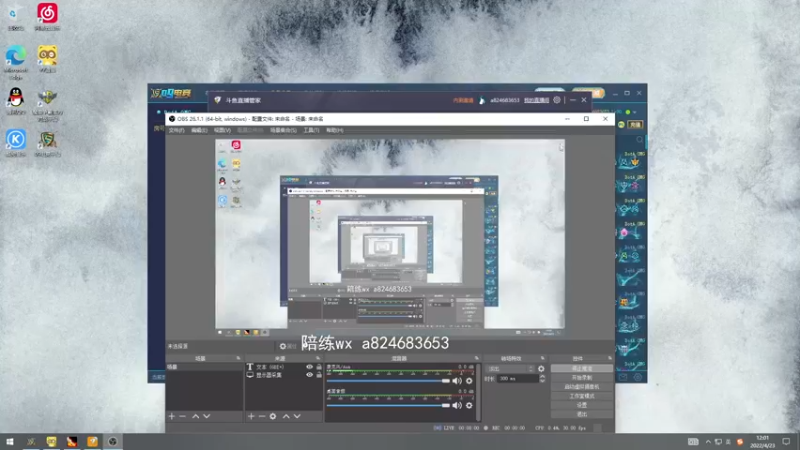This screenshot has height=450, width=800.
Task: Toggle Studio Mode in Controls panel
Action: tap(582, 396)
